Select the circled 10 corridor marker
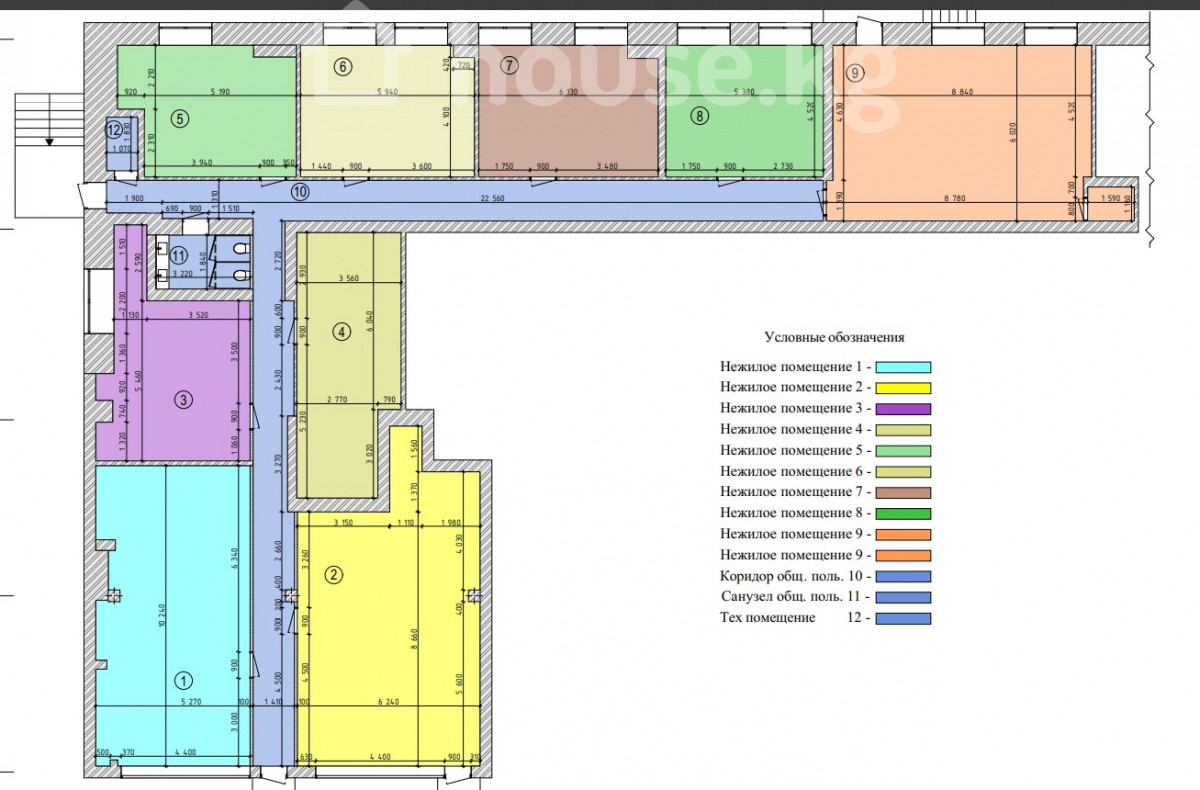 click(300, 190)
